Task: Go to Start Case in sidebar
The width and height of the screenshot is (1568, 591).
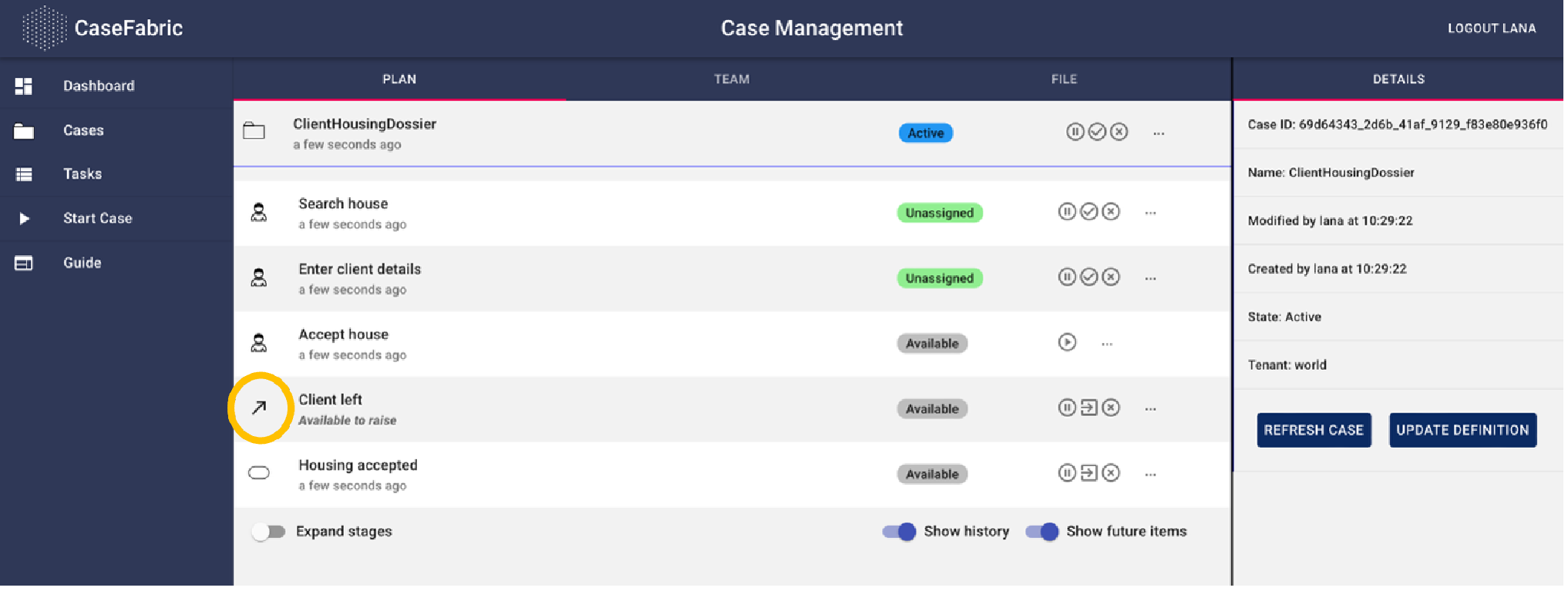Action: 98,219
